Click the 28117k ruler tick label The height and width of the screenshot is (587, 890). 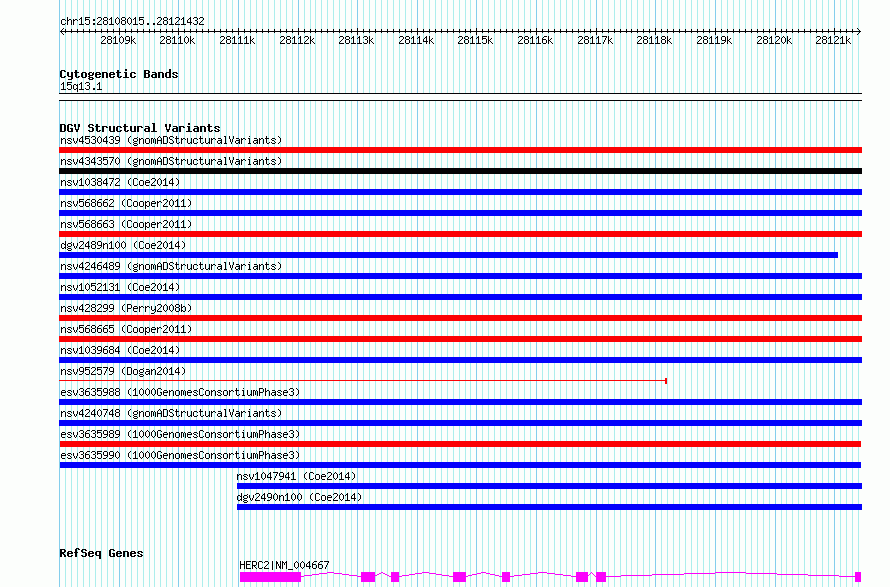(x=595, y=41)
